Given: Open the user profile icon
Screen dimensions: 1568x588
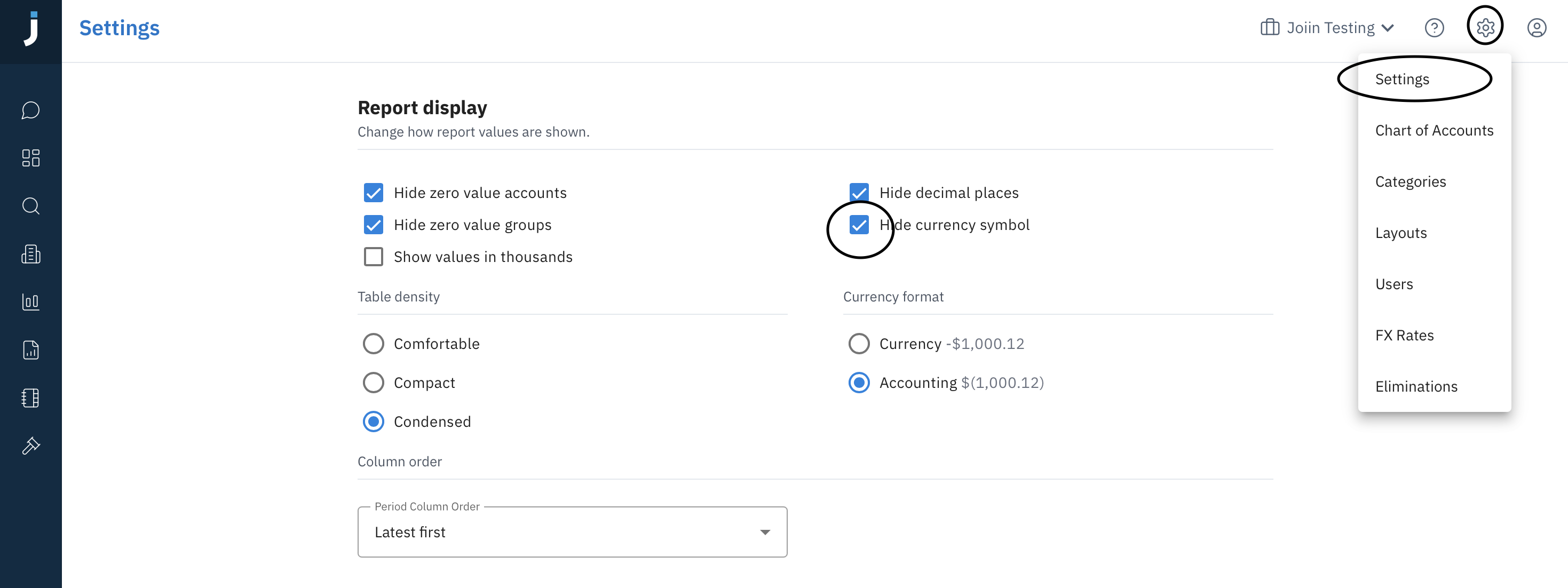Looking at the screenshot, I should pos(1537,28).
